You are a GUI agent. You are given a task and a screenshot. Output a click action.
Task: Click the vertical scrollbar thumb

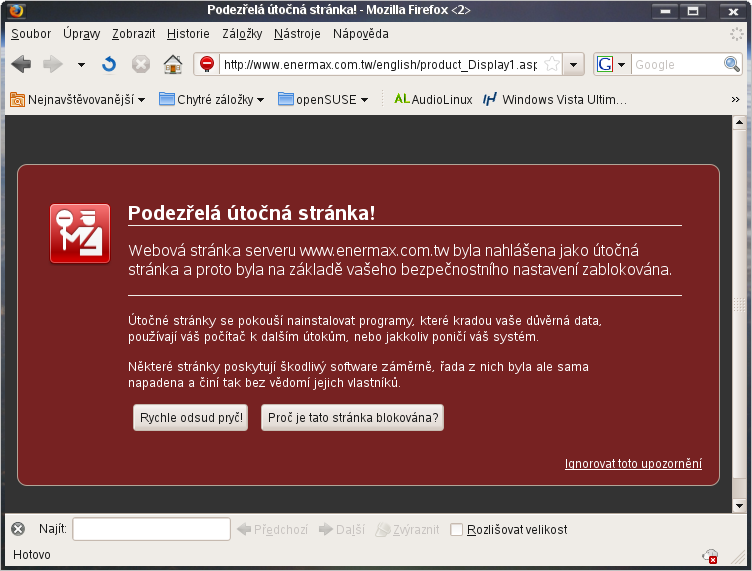pos(739,303)
